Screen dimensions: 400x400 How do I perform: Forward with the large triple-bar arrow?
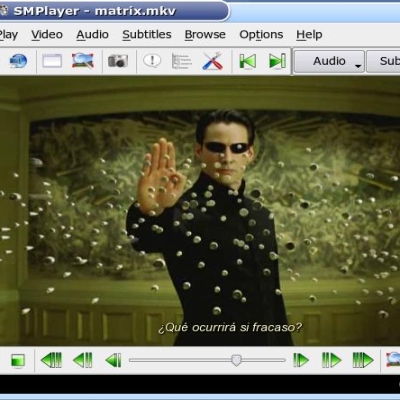[363, 360]
